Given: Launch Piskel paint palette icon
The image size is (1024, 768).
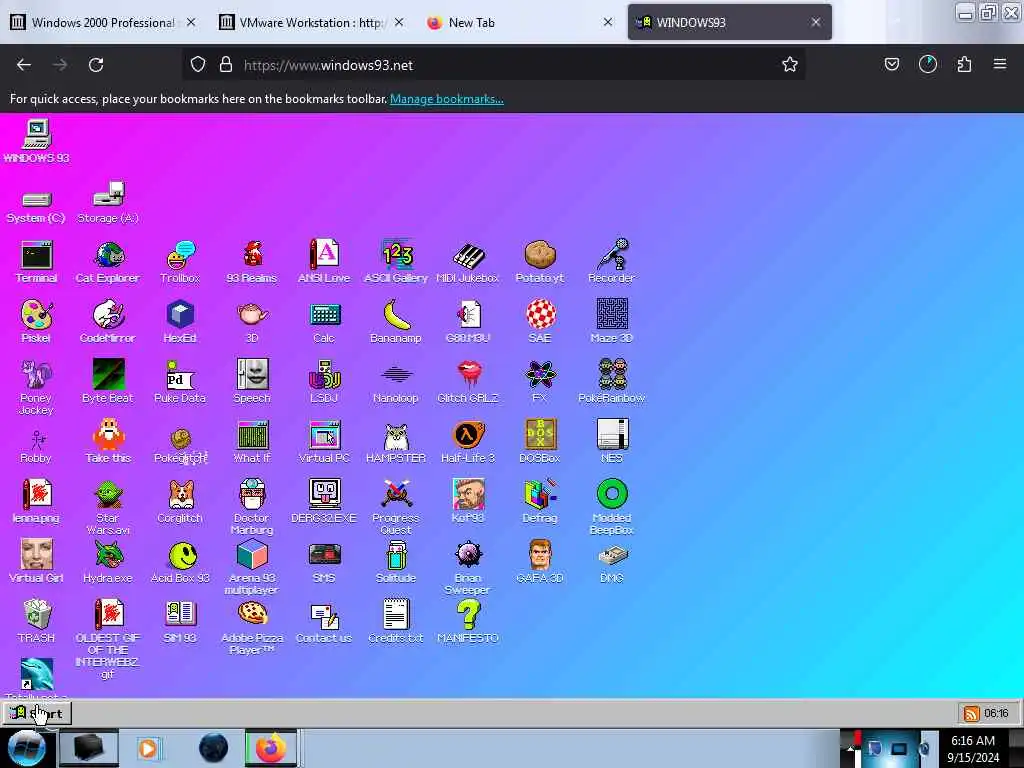Looking at the screenshot, I should pos(36,321).
